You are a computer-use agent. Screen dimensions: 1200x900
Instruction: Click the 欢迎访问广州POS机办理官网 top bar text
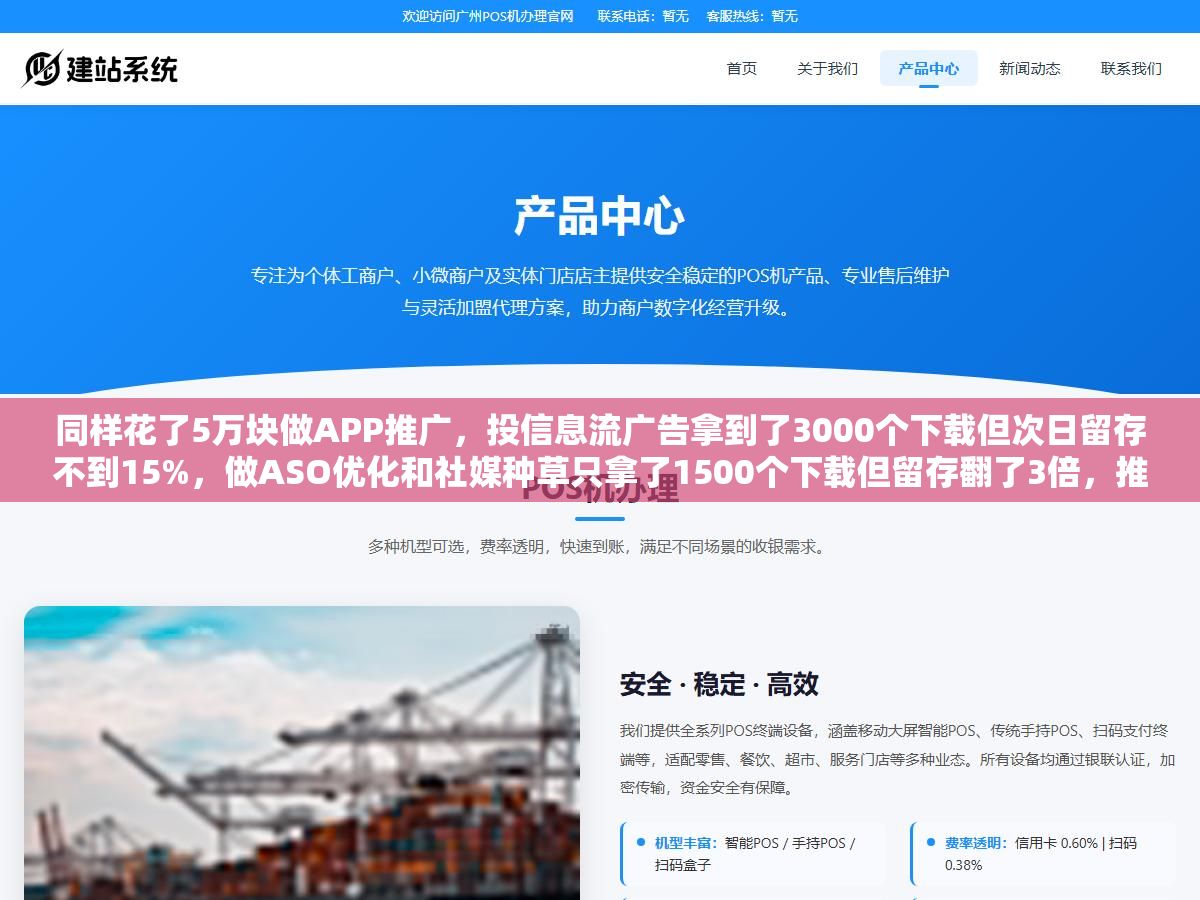tap(488, 16)
